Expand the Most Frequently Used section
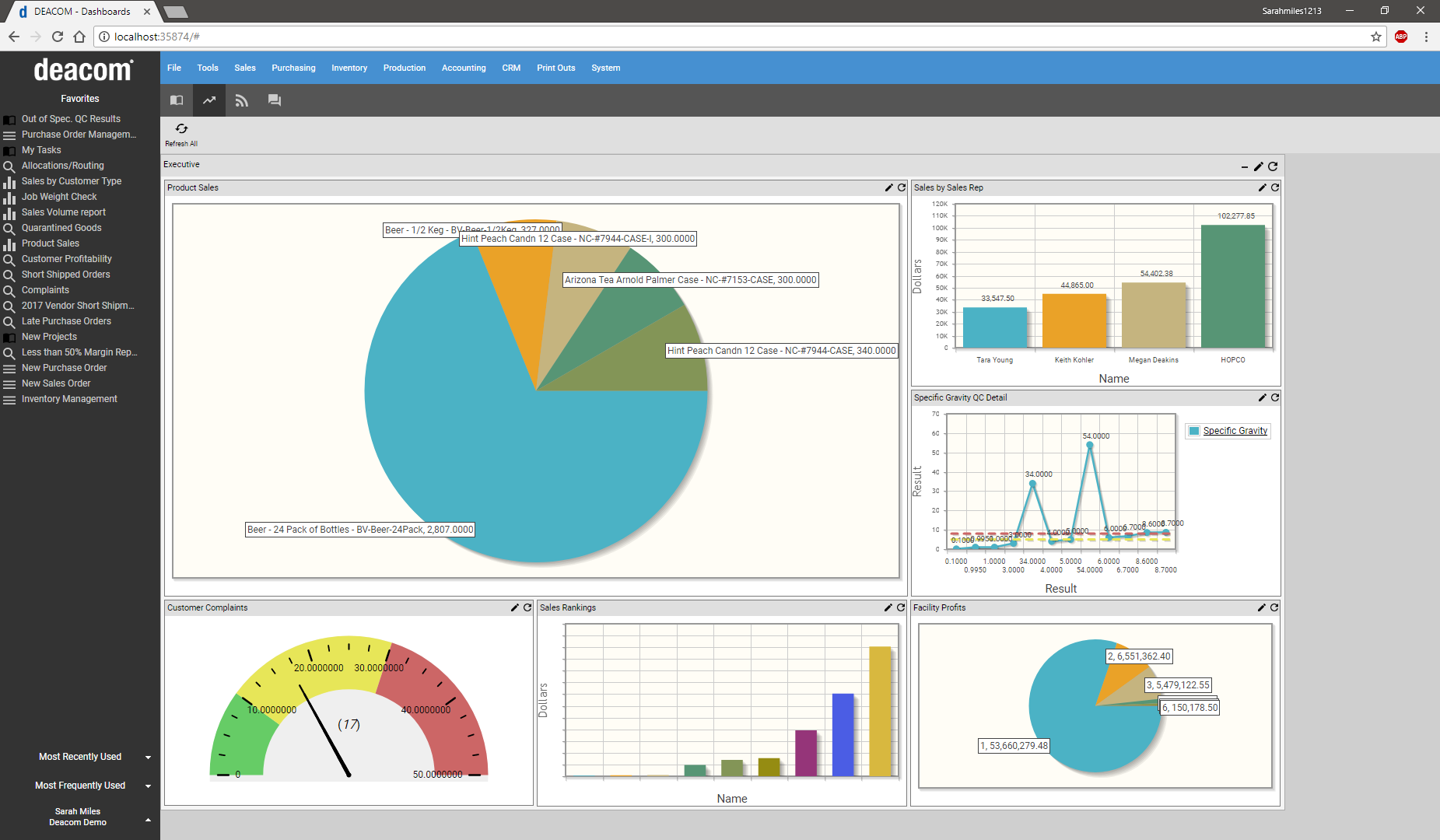The image size is (1440, 840). click(148, 785)
